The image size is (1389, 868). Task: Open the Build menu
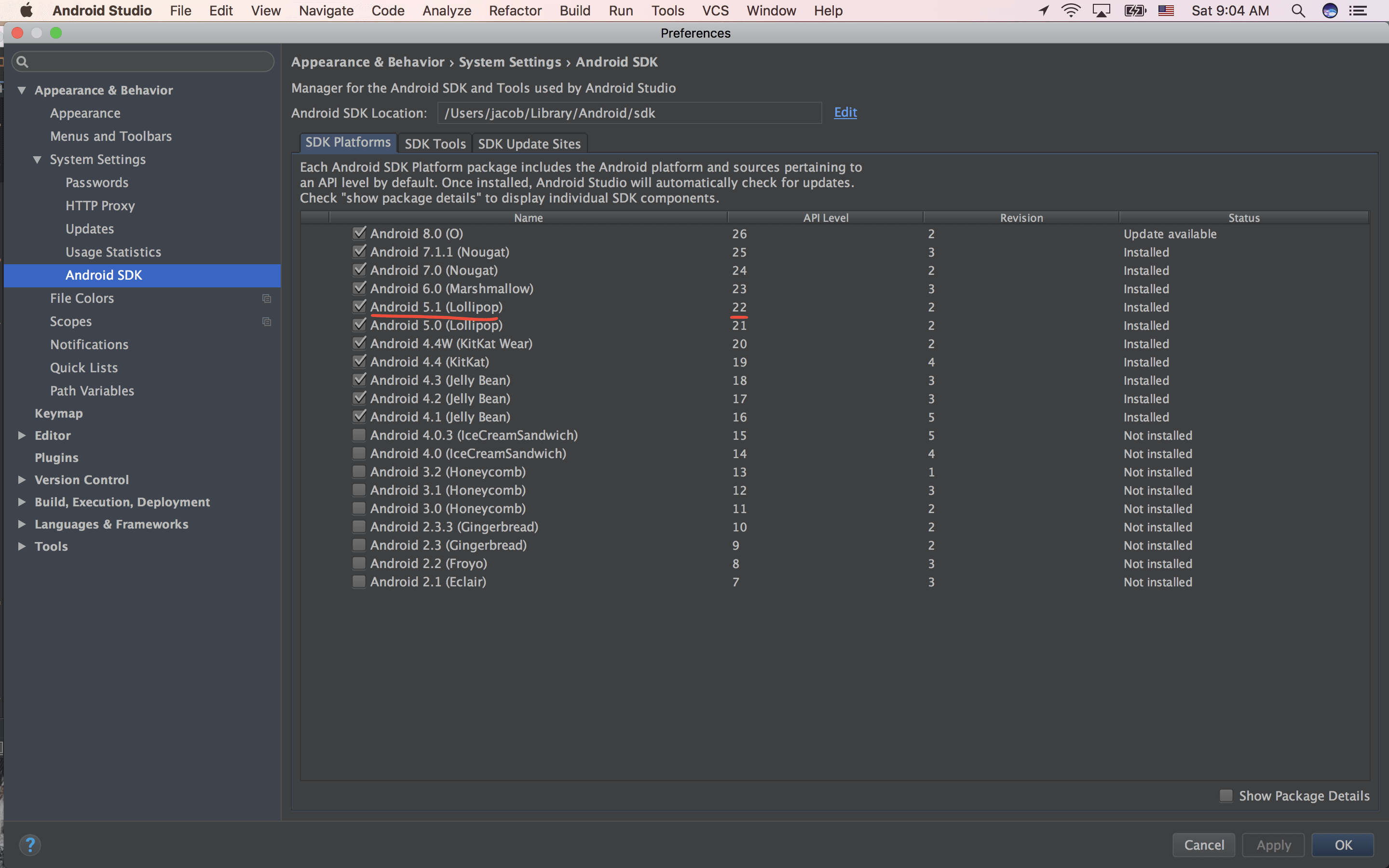574,10
